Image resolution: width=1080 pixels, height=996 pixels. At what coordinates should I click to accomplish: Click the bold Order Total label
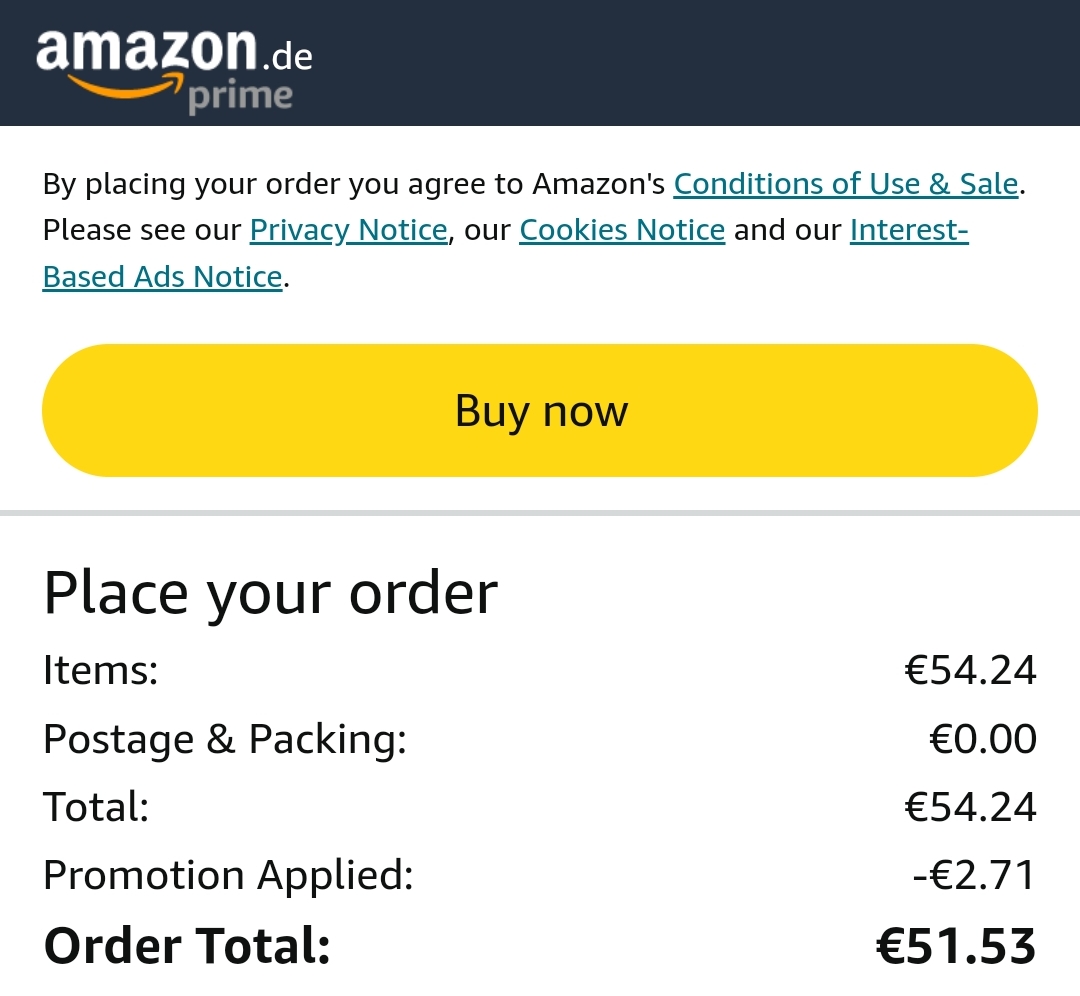tap(187, 946)
